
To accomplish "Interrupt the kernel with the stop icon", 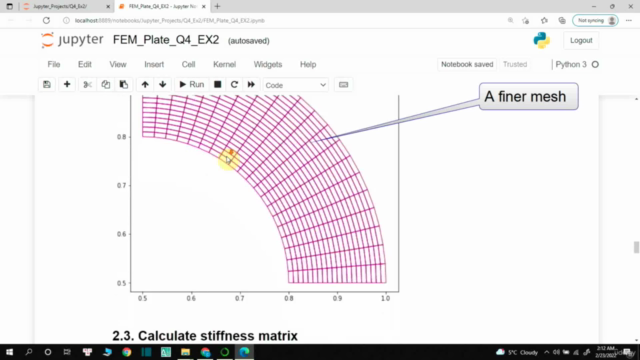I will click(218, 84).
